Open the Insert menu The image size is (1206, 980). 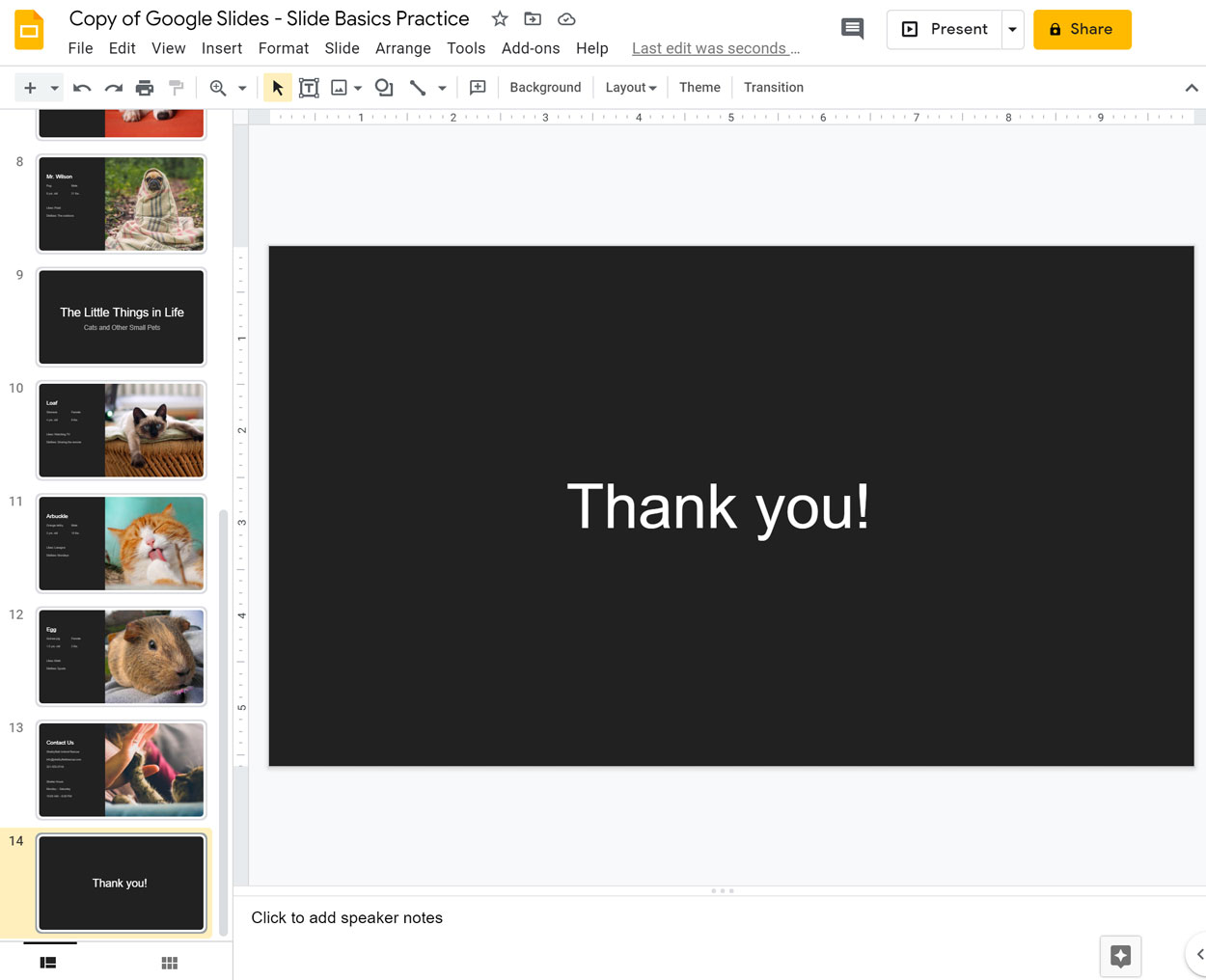(x=222, y=48)
